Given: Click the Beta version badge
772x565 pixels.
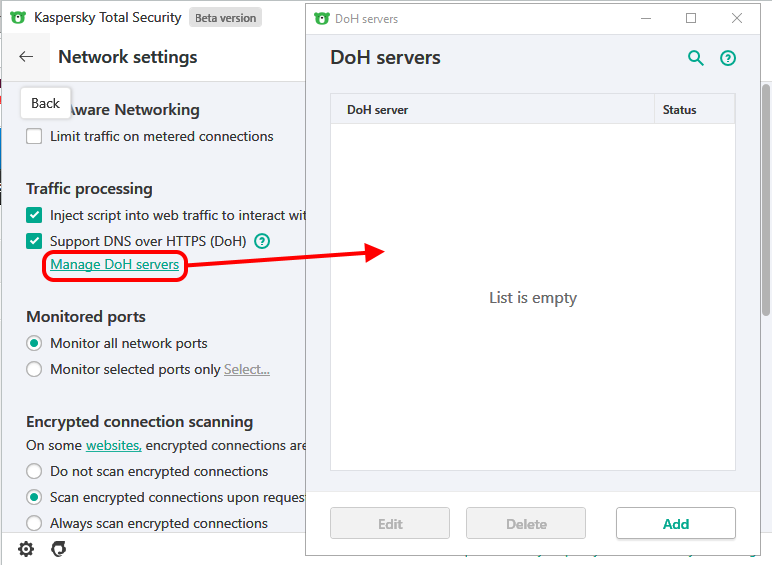Looking at the screenshot, I should (225, 18).
